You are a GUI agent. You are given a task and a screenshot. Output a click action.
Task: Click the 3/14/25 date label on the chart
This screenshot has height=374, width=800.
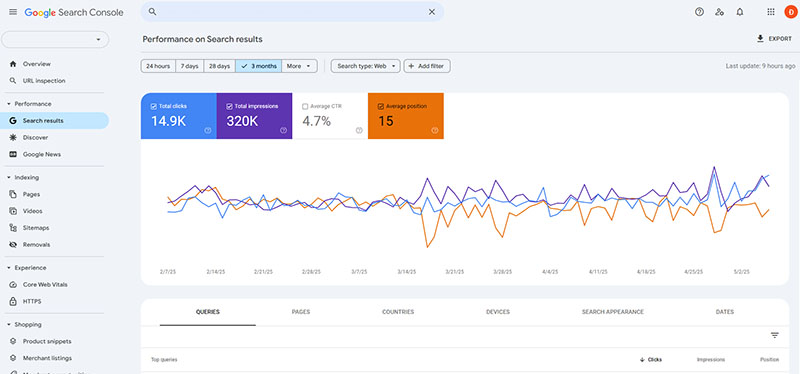click(407, 272)
